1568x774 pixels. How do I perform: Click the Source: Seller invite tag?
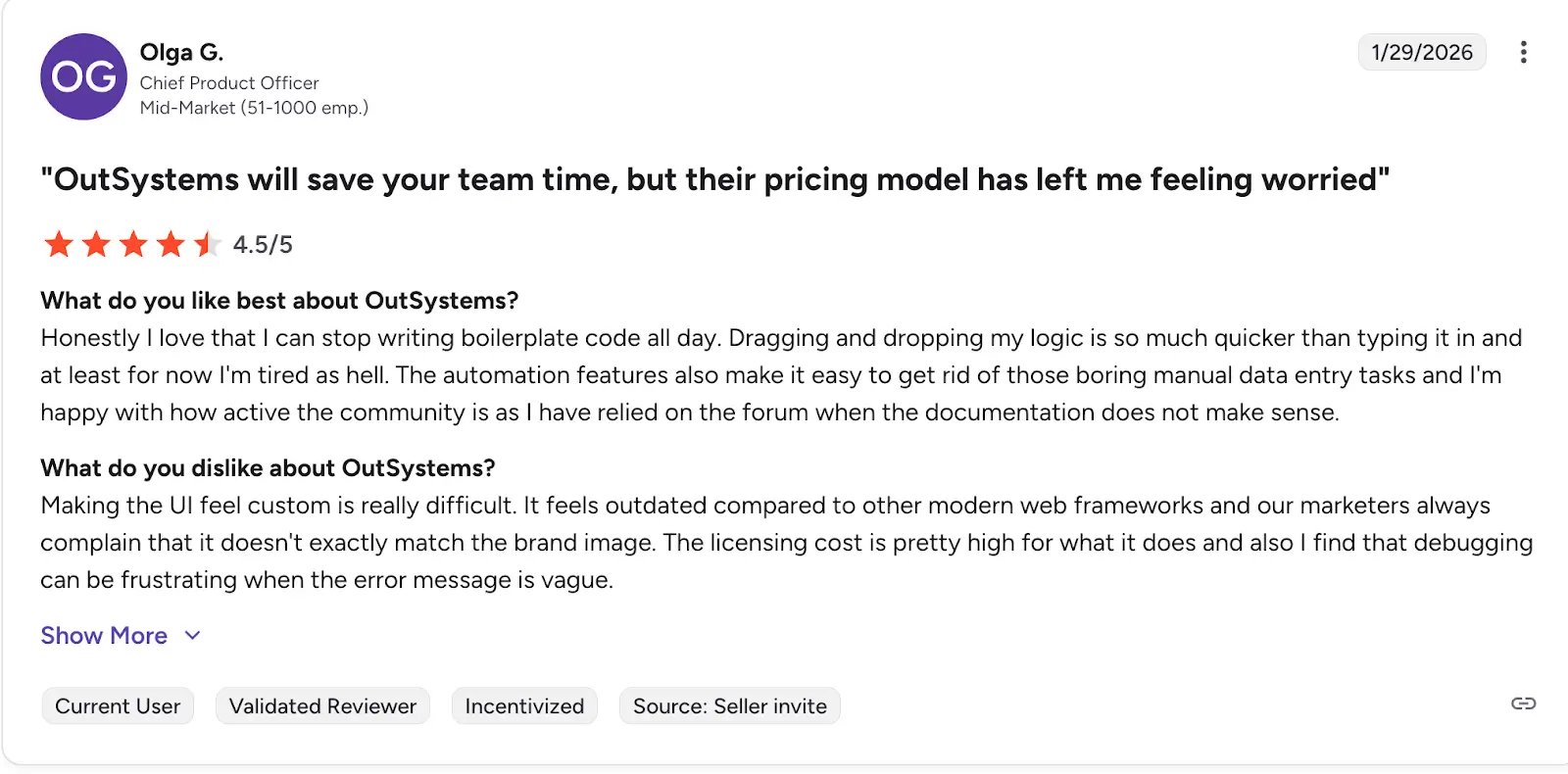729,706
